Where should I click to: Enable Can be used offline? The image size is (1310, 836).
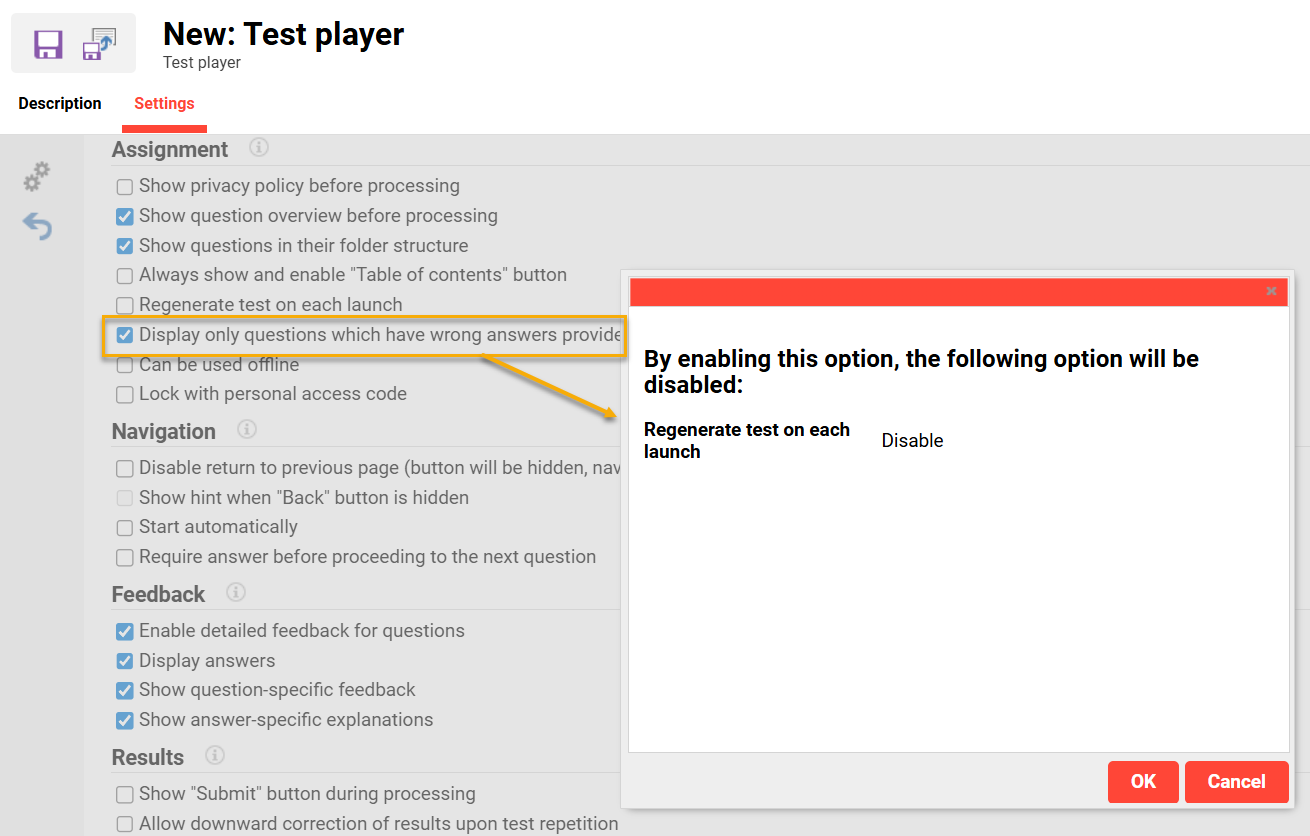(x=124, y=364)
